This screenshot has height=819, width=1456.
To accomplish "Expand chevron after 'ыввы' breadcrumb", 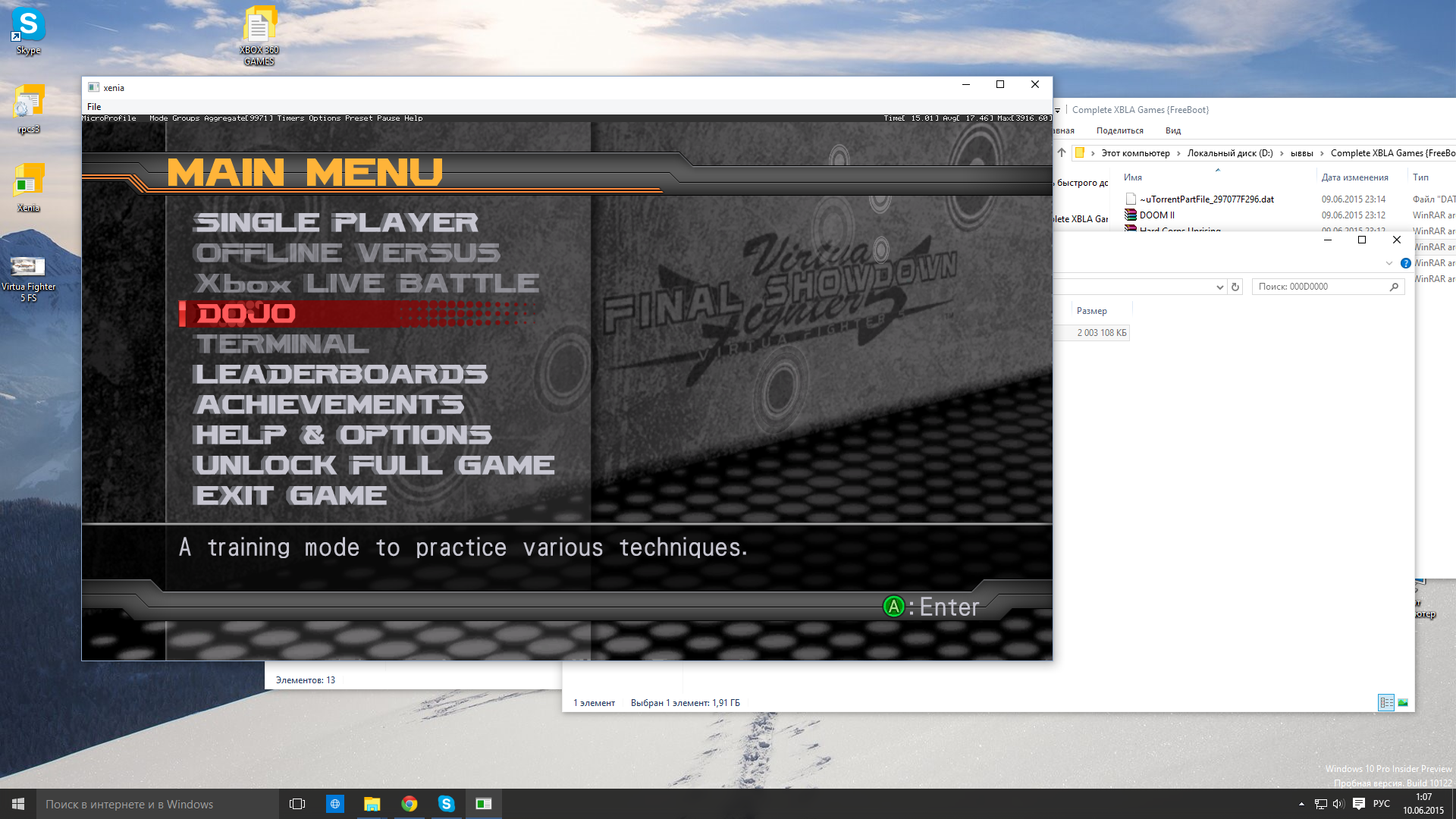I will 1322,153.
